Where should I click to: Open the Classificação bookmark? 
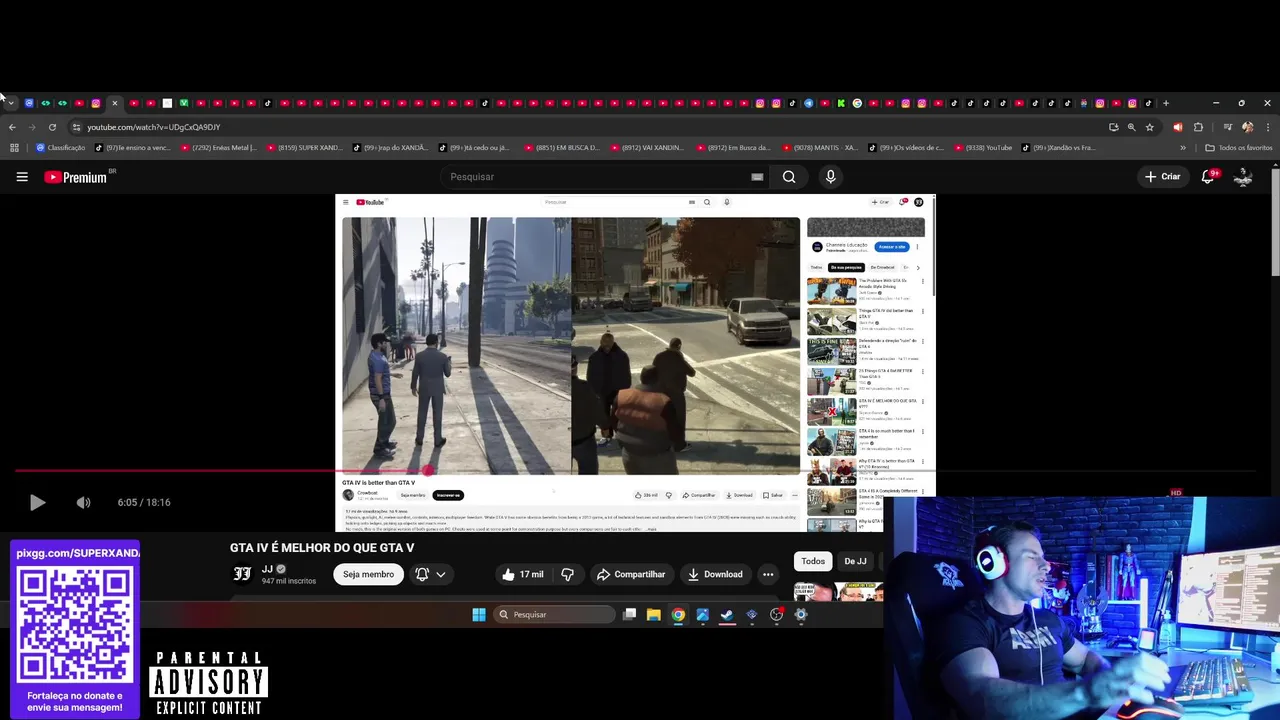tap(60, 148)
